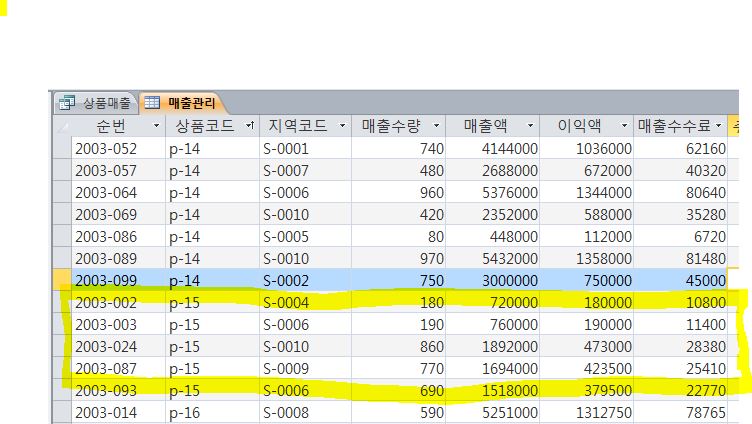The image size is (752, 424).
Task: Expand the 이익액 column dropdown arrow
Action: [x=625, y=126]
